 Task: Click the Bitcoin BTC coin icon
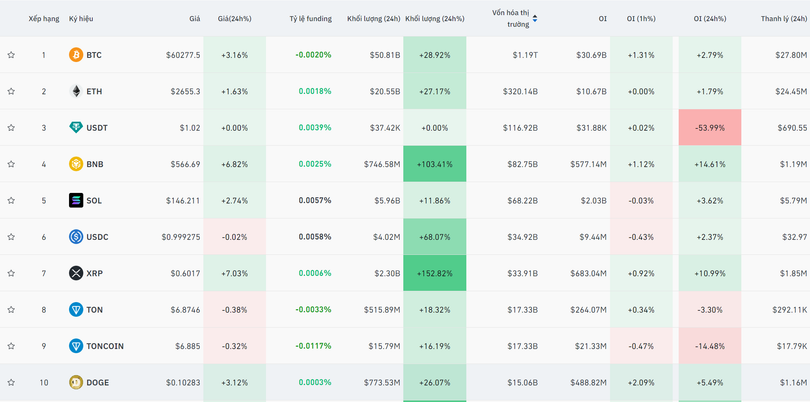pyautogui.click(x=76, y=55)
